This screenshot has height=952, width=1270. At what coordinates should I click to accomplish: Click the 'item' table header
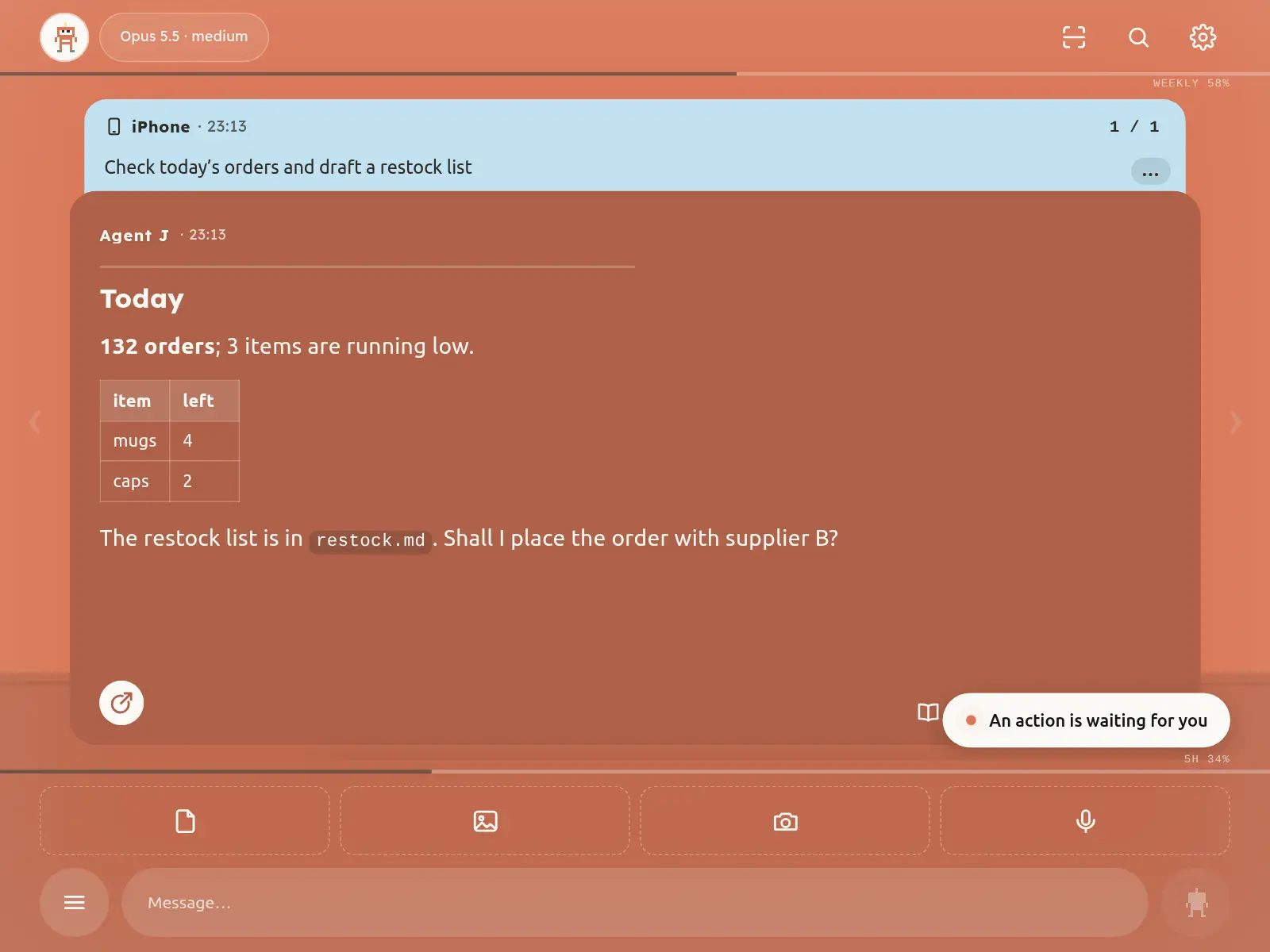point(135,401)
